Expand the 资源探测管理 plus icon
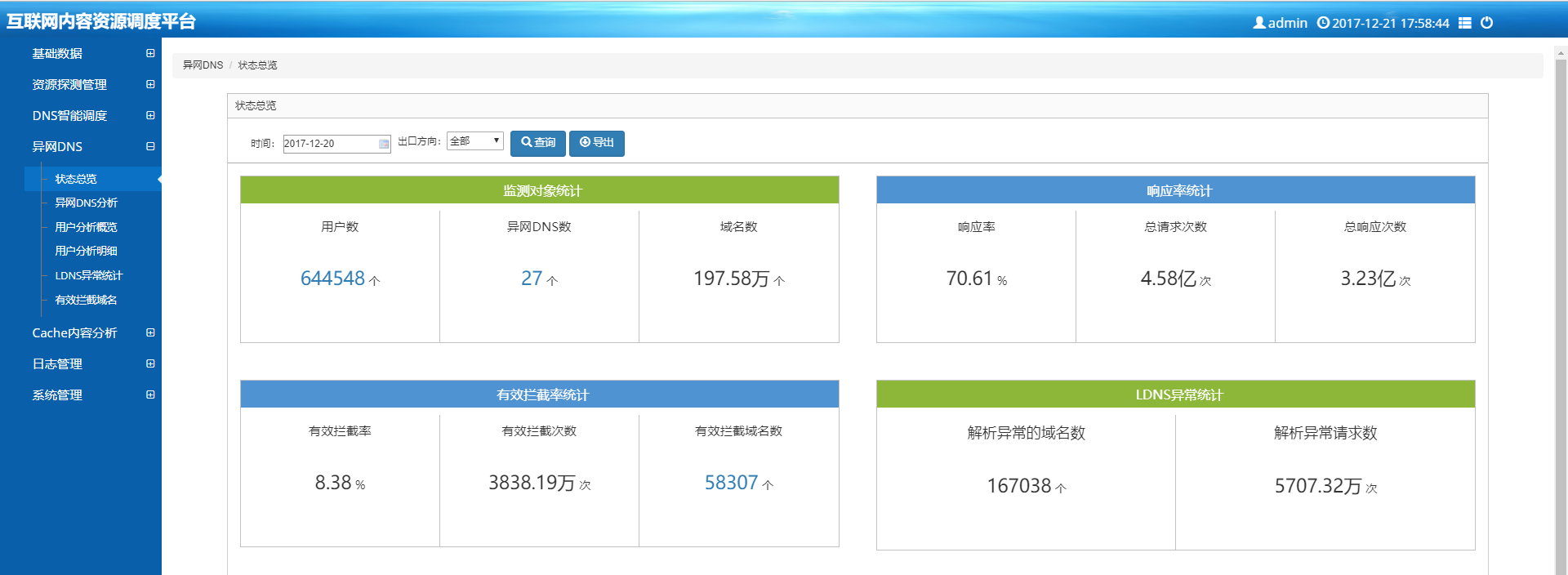 click(150, 84)
